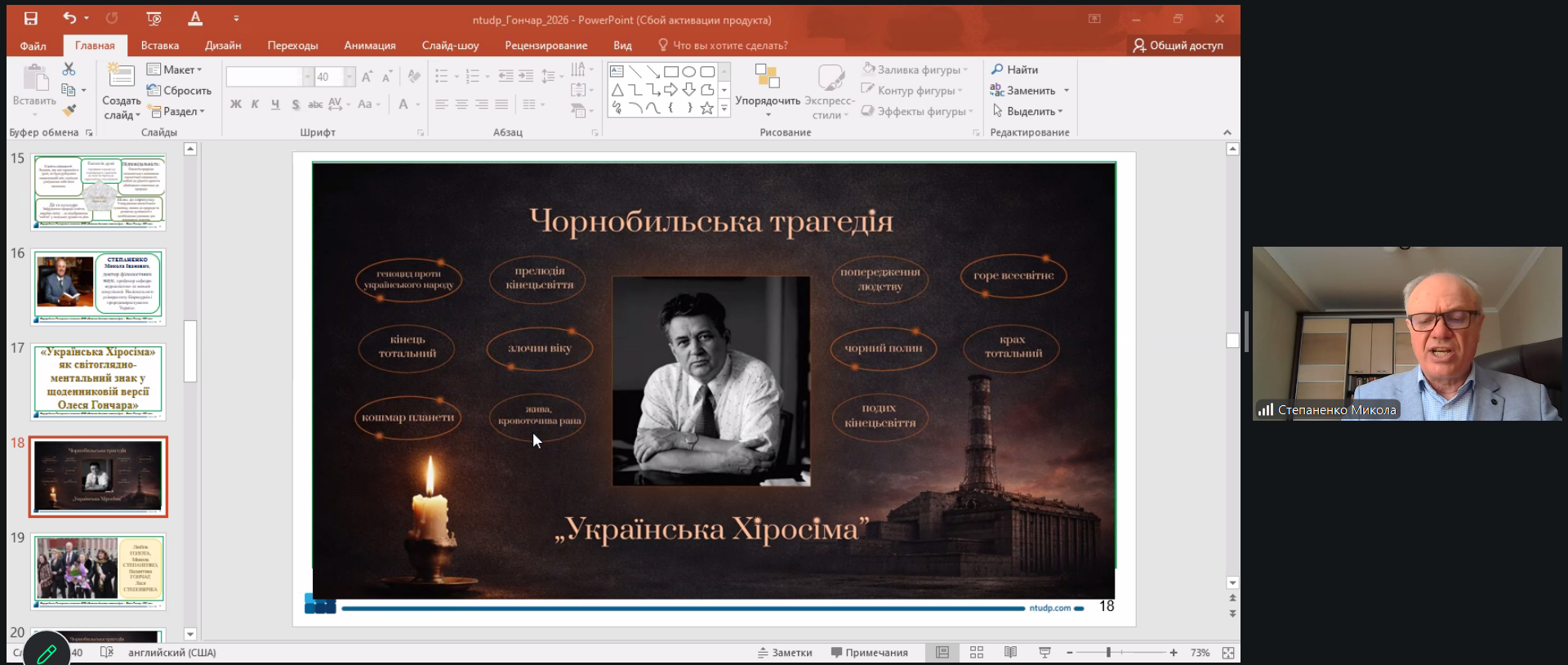Toggle Bold formatting button
Viewport: 1568px width, 665px height.
point(235,104)
